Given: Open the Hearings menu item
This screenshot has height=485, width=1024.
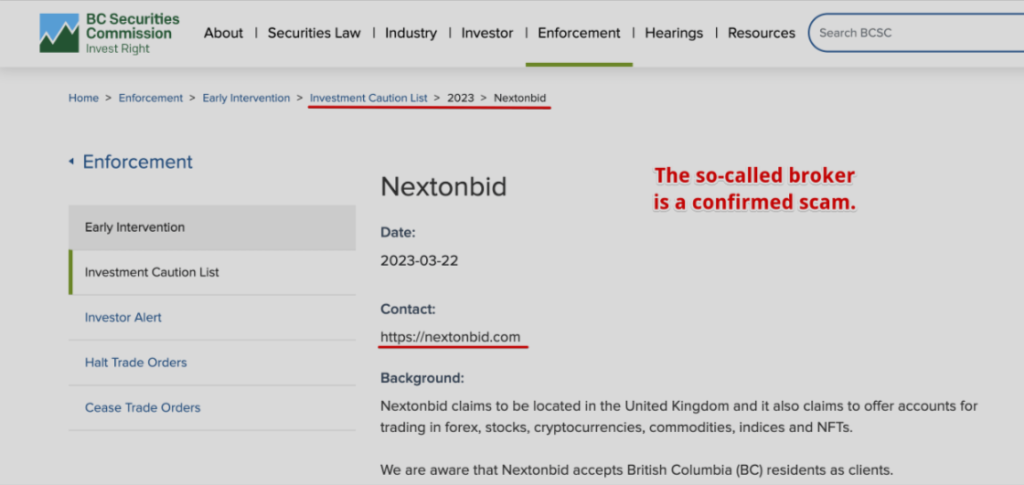Looking at the screenshot, I should [x=674, y=33].
